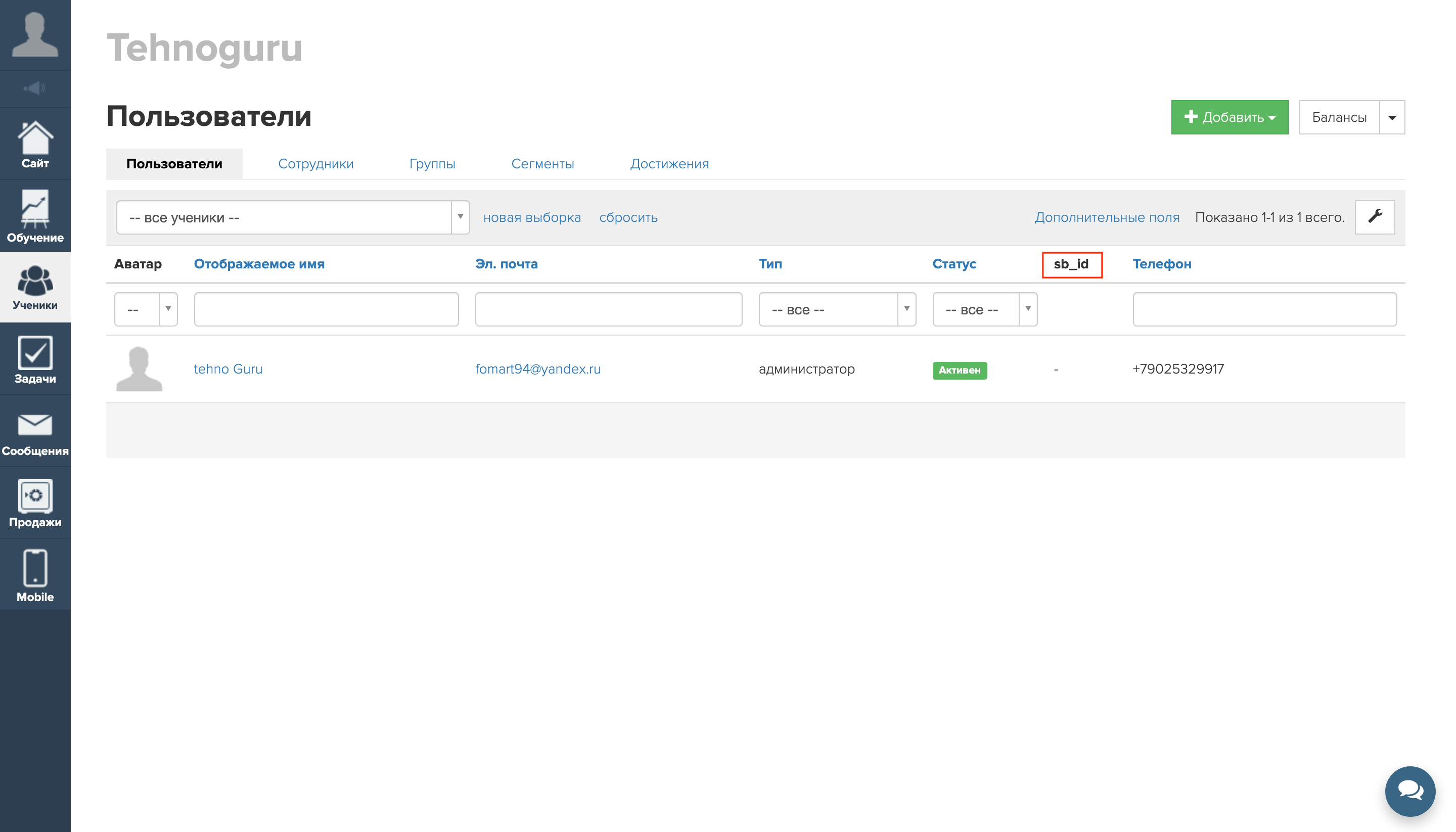Image resolution: width=1456 pixels, height=832 pixels.
Task: Click the Tehnoguru site title
Action: click(204, 48)
